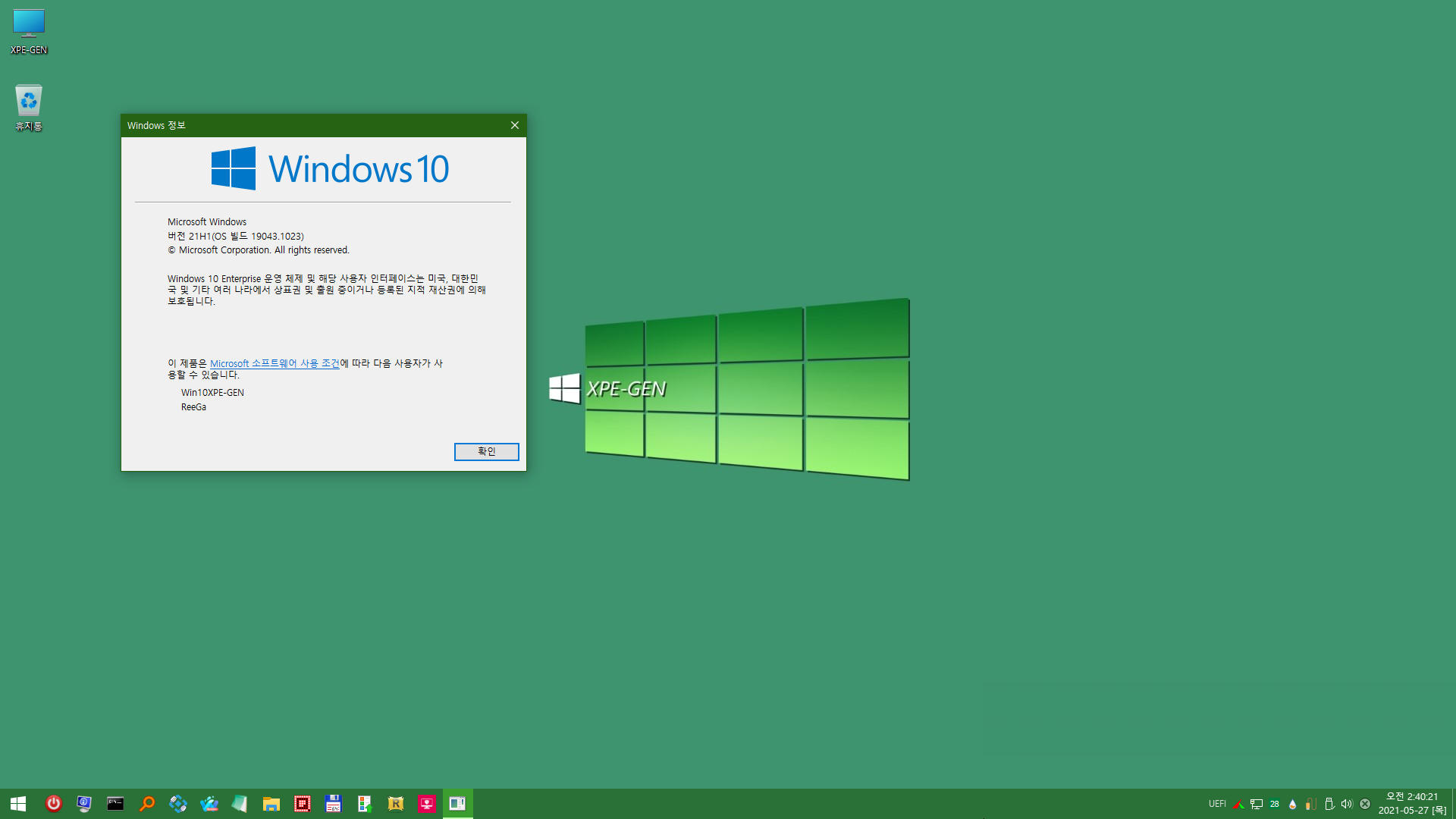Open the Microsoft 소프트웨어 사용 조건 link

(x=275, y=364)
